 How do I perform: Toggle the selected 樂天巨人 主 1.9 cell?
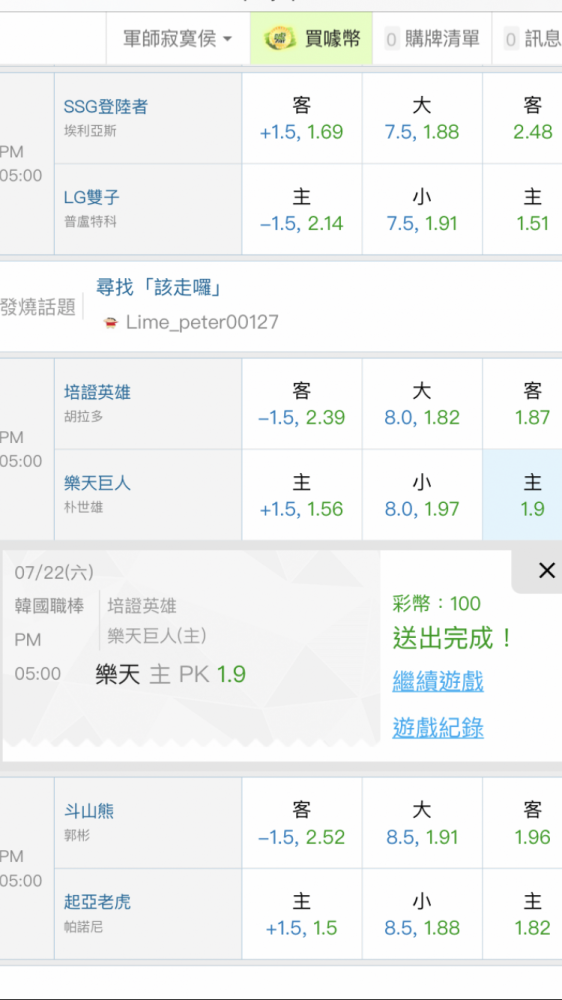point(522,495)
